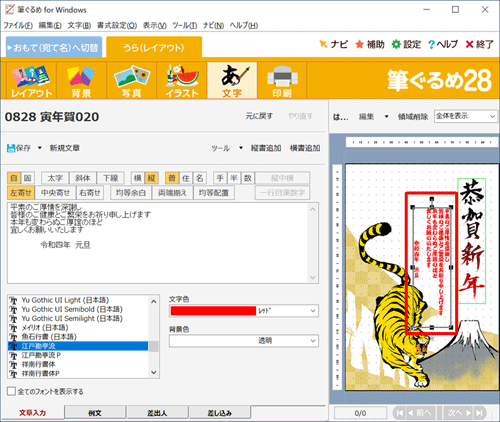Click 新規文章 new text button
This screenshot has width=500, height=422.
click(65, 148)
